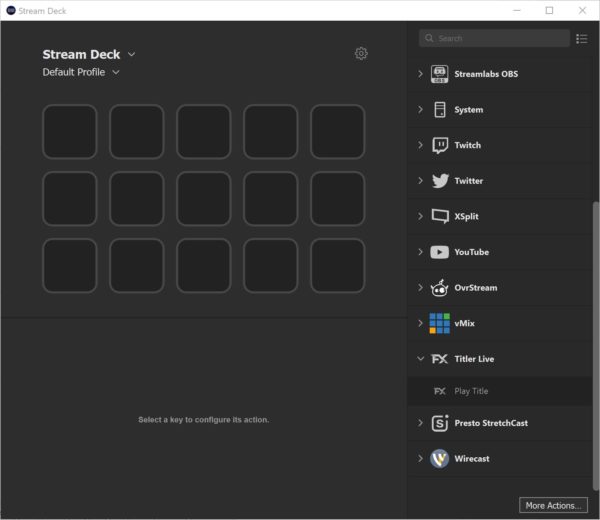Click the Streamlabs OBS label
The height and width of the screenshot is (520, 600).
click(x=486, y=74)
